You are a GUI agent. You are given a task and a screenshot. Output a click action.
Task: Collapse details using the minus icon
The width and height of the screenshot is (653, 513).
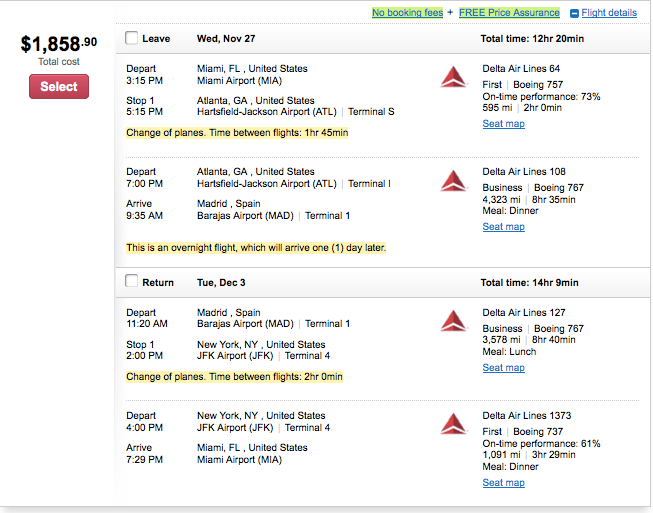click(574, 13)
